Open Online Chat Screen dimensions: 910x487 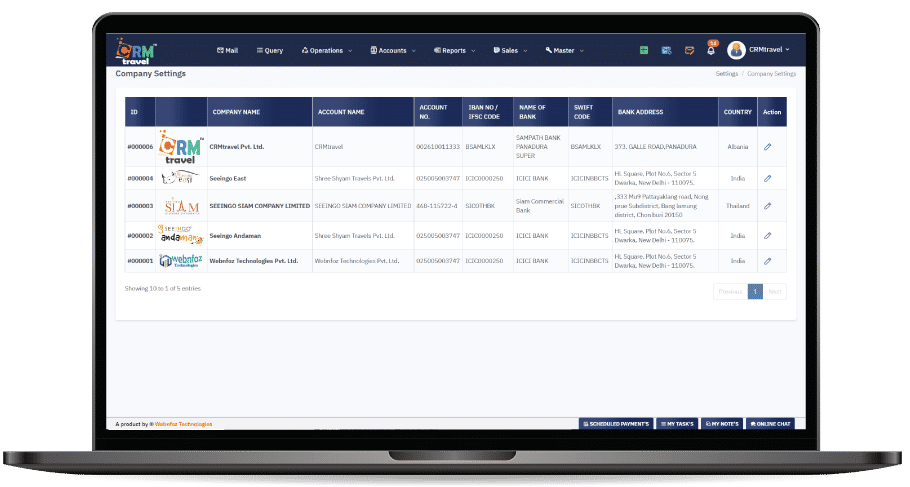pos(770,424)
